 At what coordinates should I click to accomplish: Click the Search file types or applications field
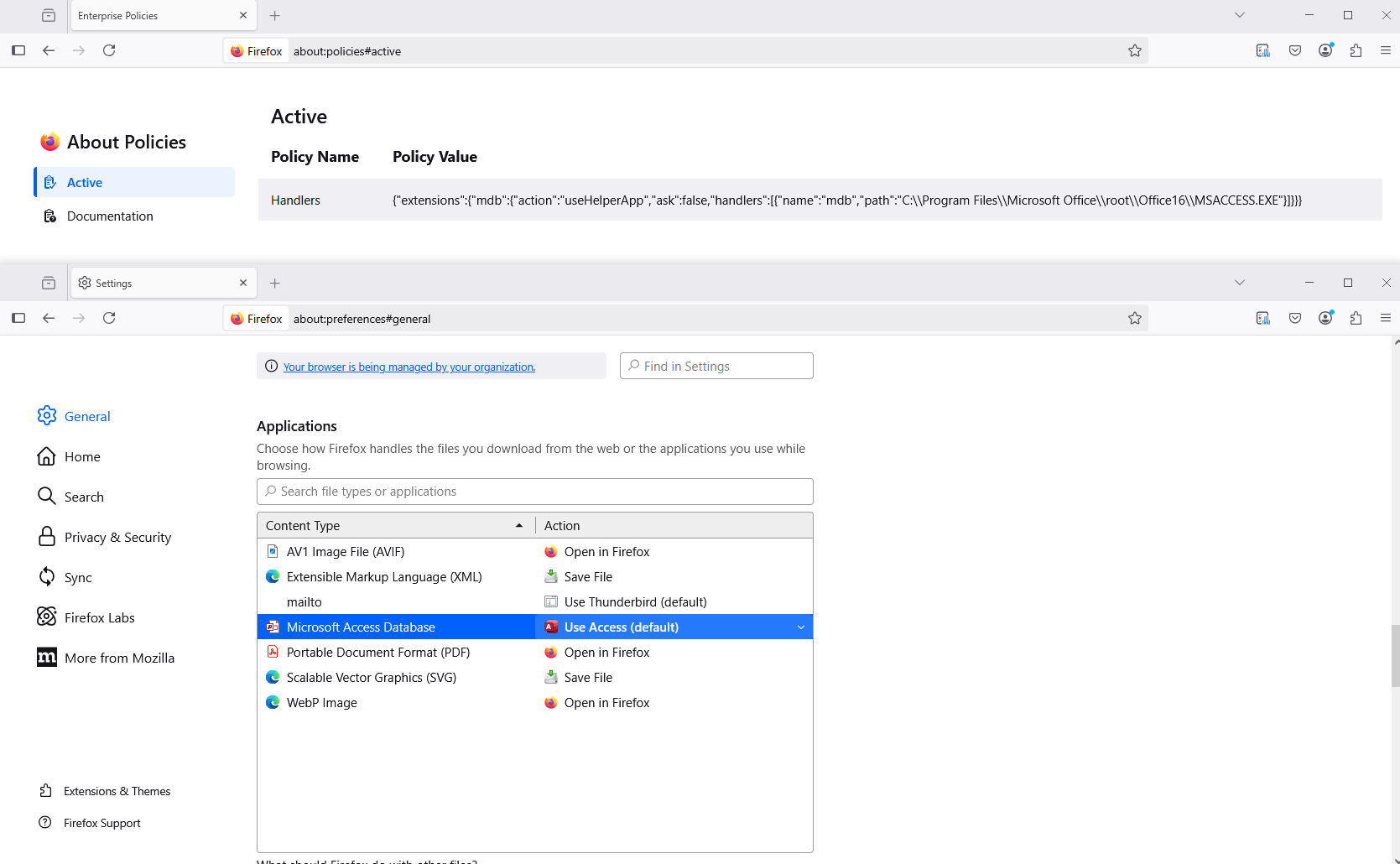pyautogui.click(x=535, y=492)
